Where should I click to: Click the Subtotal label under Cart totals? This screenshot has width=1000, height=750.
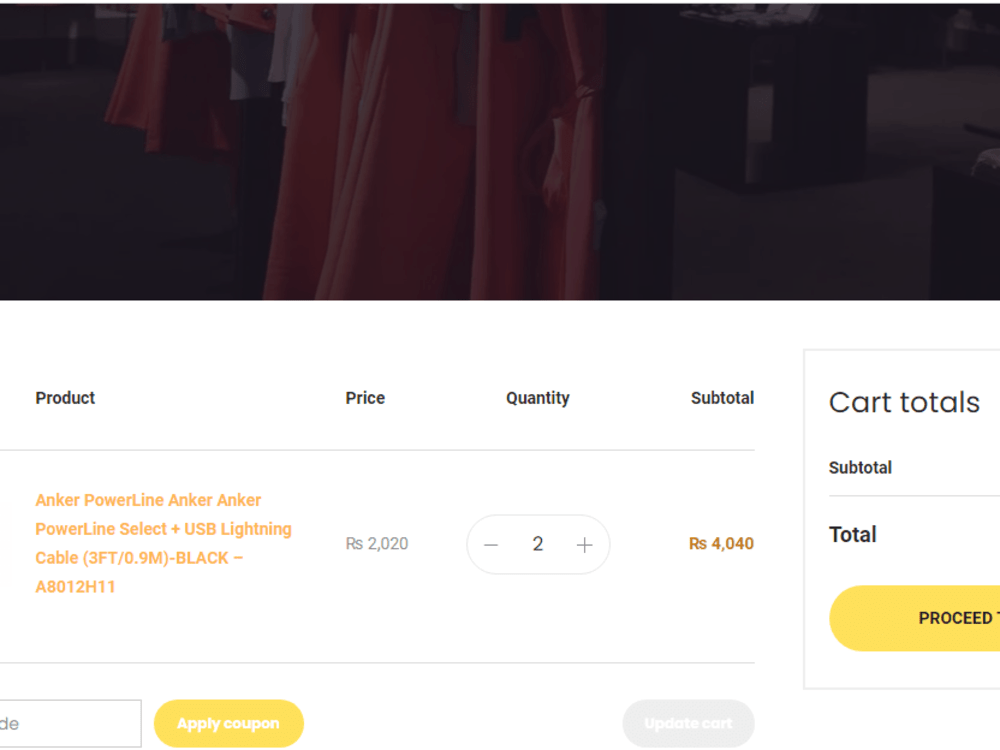[860, 467]
